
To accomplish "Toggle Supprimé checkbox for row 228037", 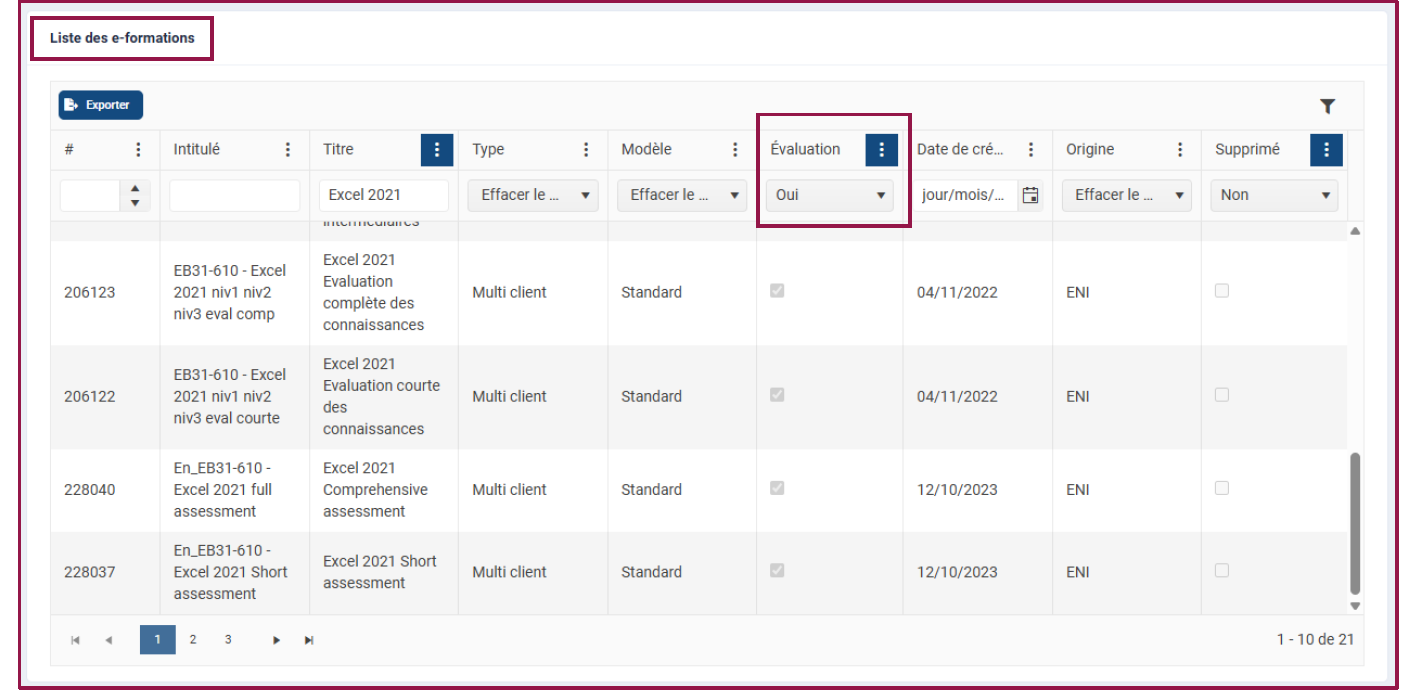I will [x=1221, y=570].
